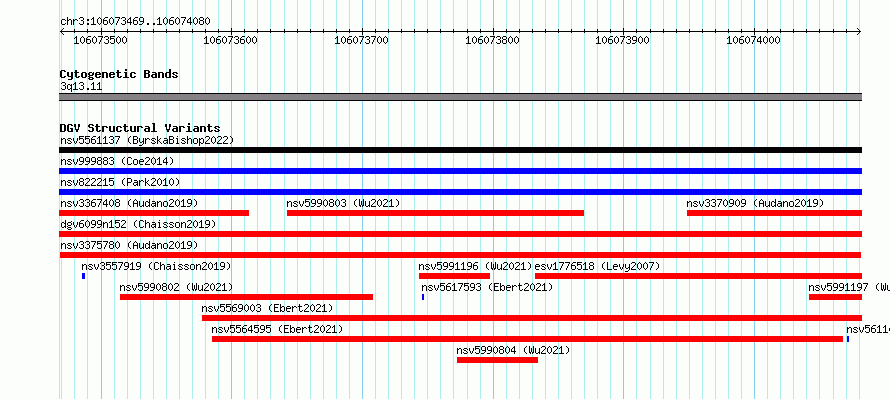The image size is (890, 399).
Task: Click the nsv5991196 (Wu2021) label
Action: click(476, 266)
